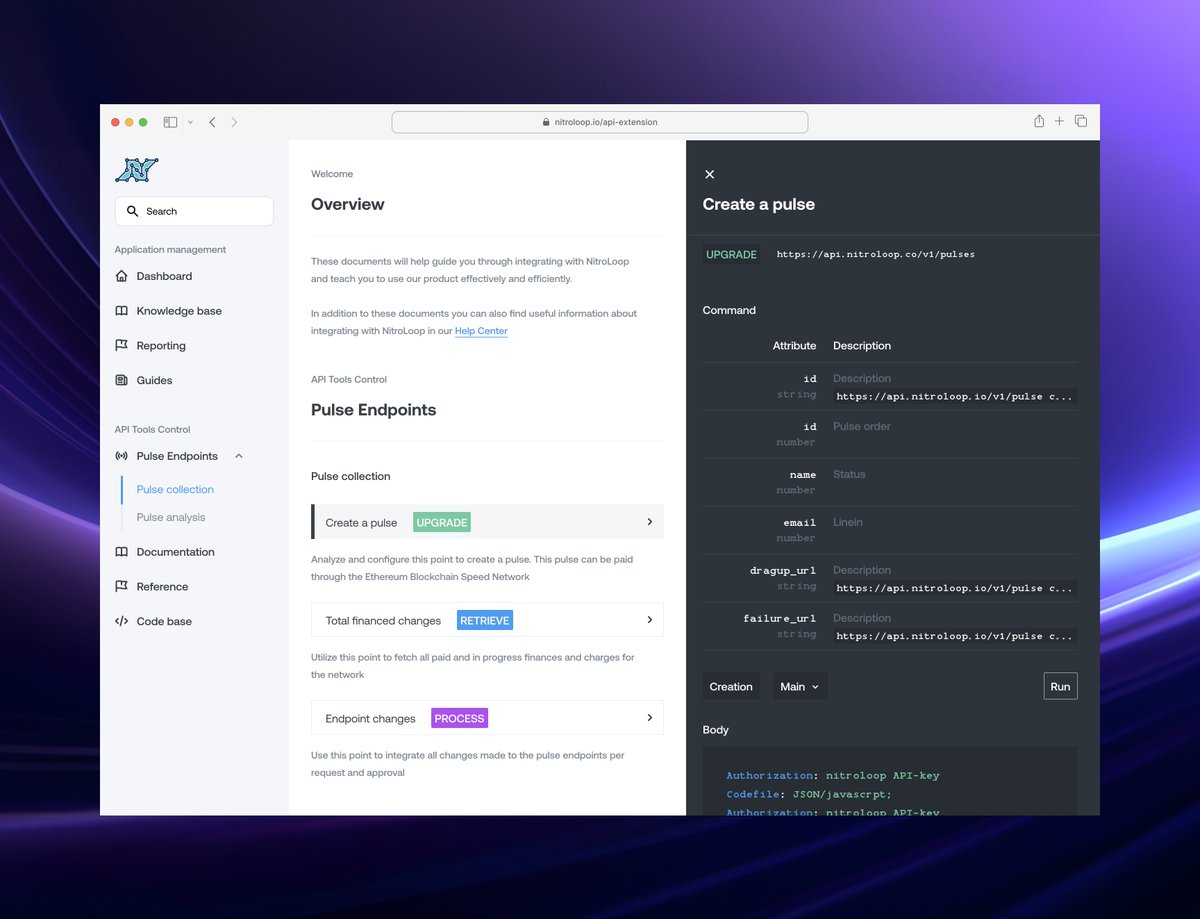Click the dragup_url value field

pos(955,588)
